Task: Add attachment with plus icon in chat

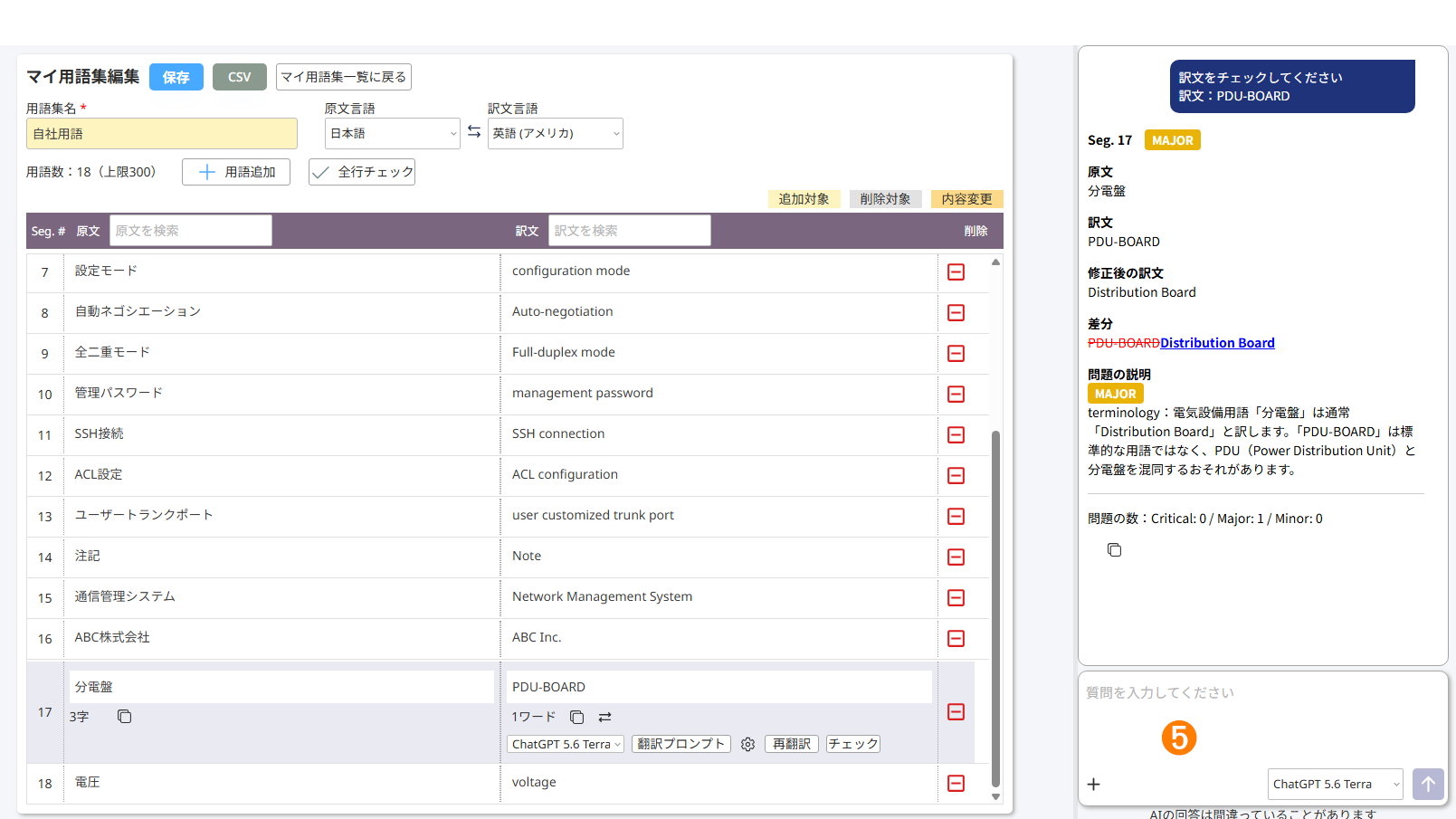Action: 1093,784
